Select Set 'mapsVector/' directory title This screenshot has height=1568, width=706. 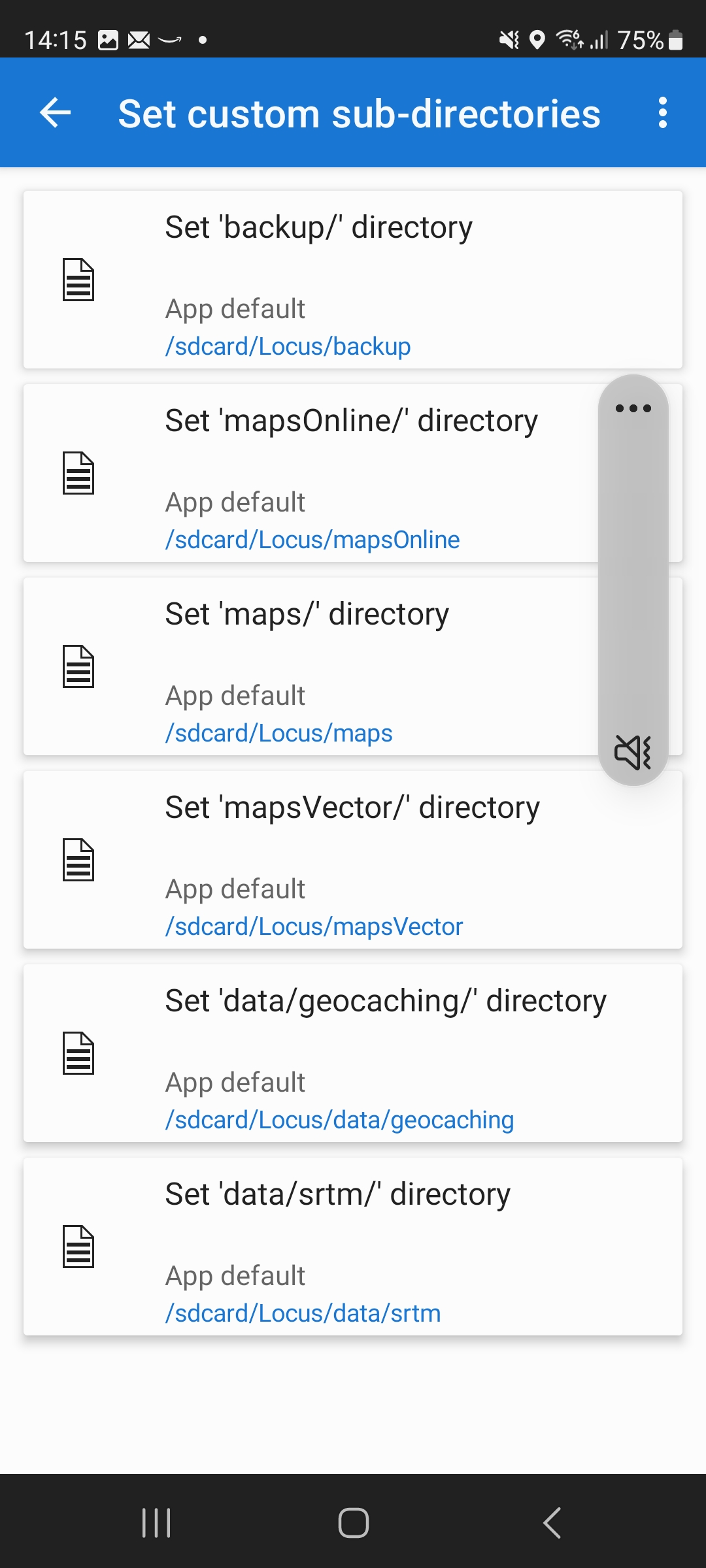pos(352,808)
